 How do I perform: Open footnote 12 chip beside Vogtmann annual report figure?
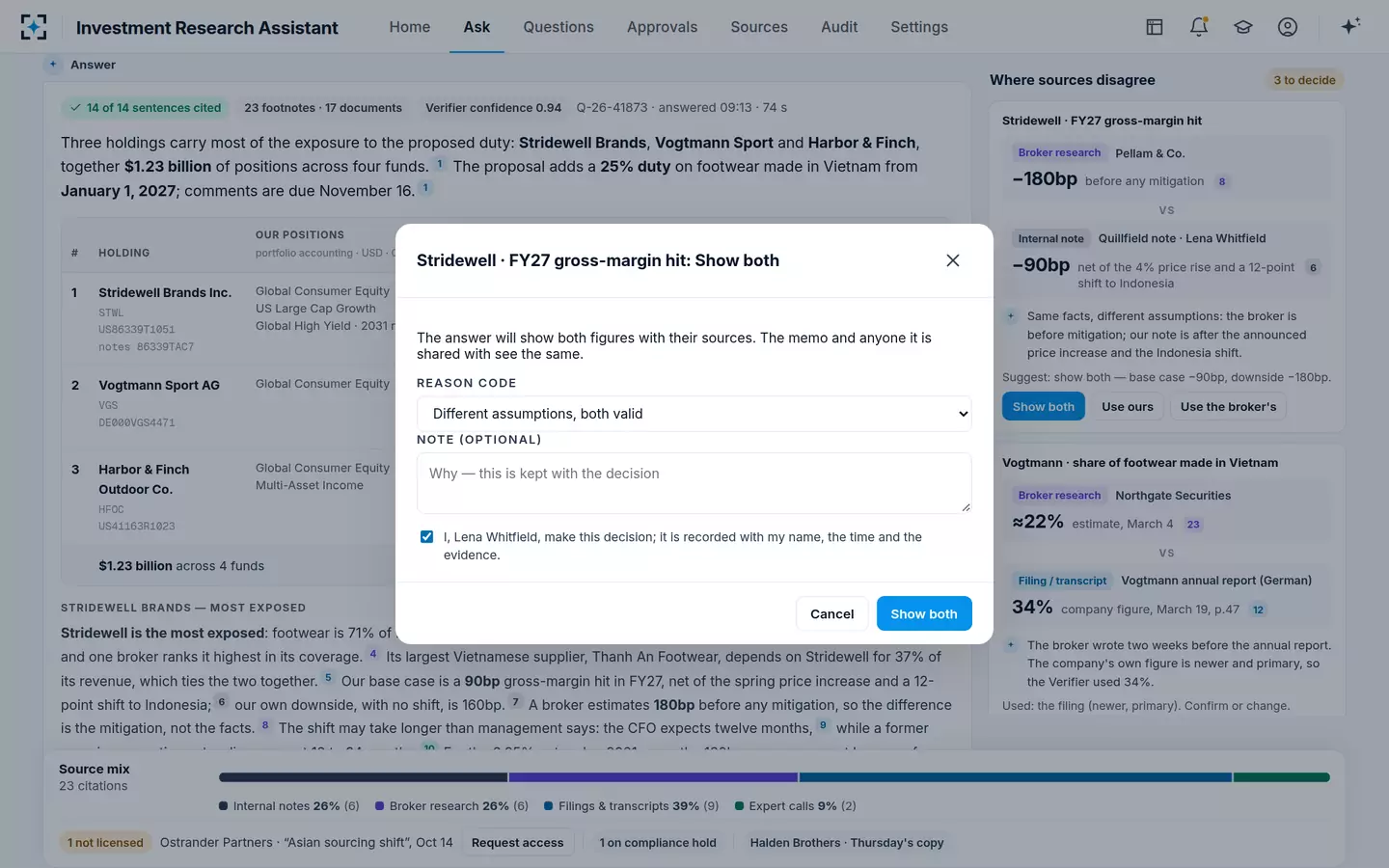point(1258,610)
